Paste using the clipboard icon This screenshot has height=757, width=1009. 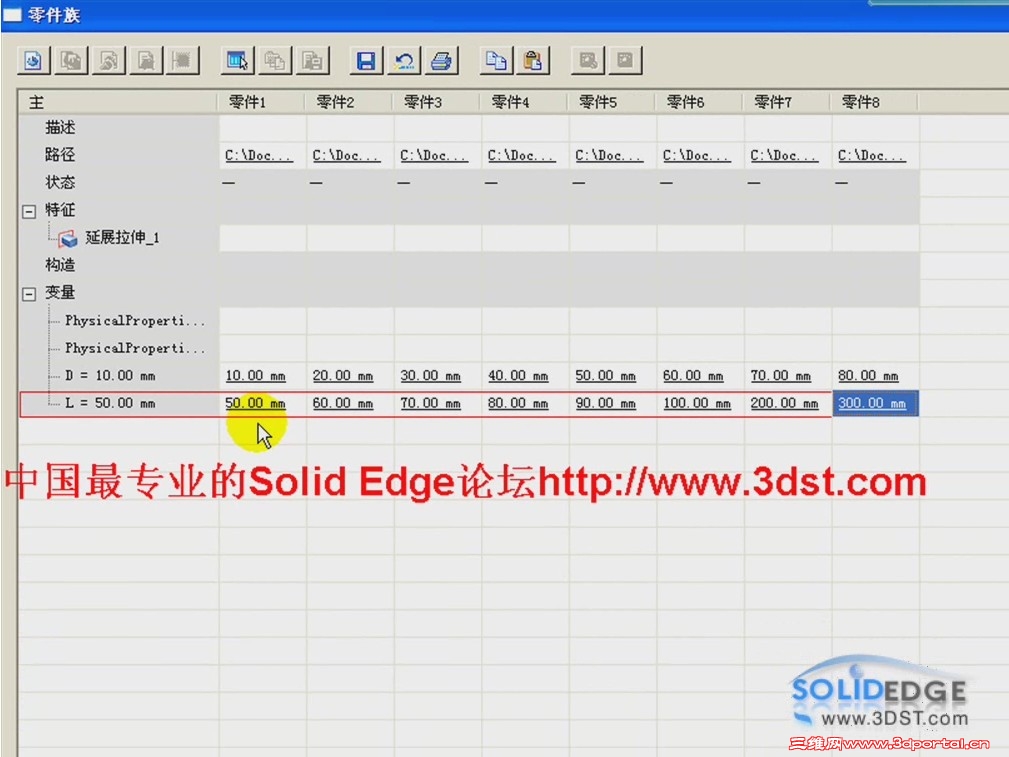pos(533,61)
